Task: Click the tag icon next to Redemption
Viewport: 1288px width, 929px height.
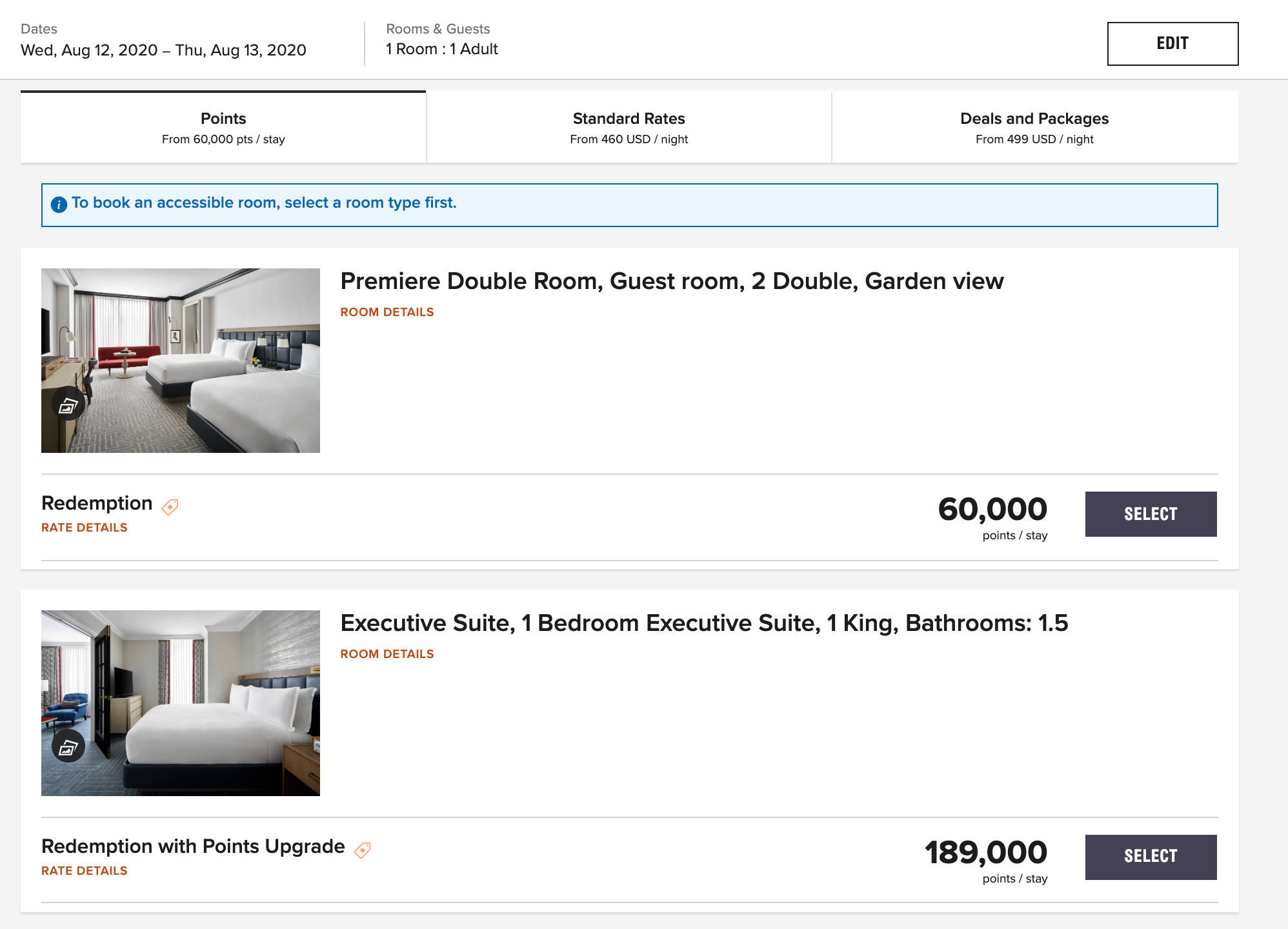Action: click(x=170, y=506)
